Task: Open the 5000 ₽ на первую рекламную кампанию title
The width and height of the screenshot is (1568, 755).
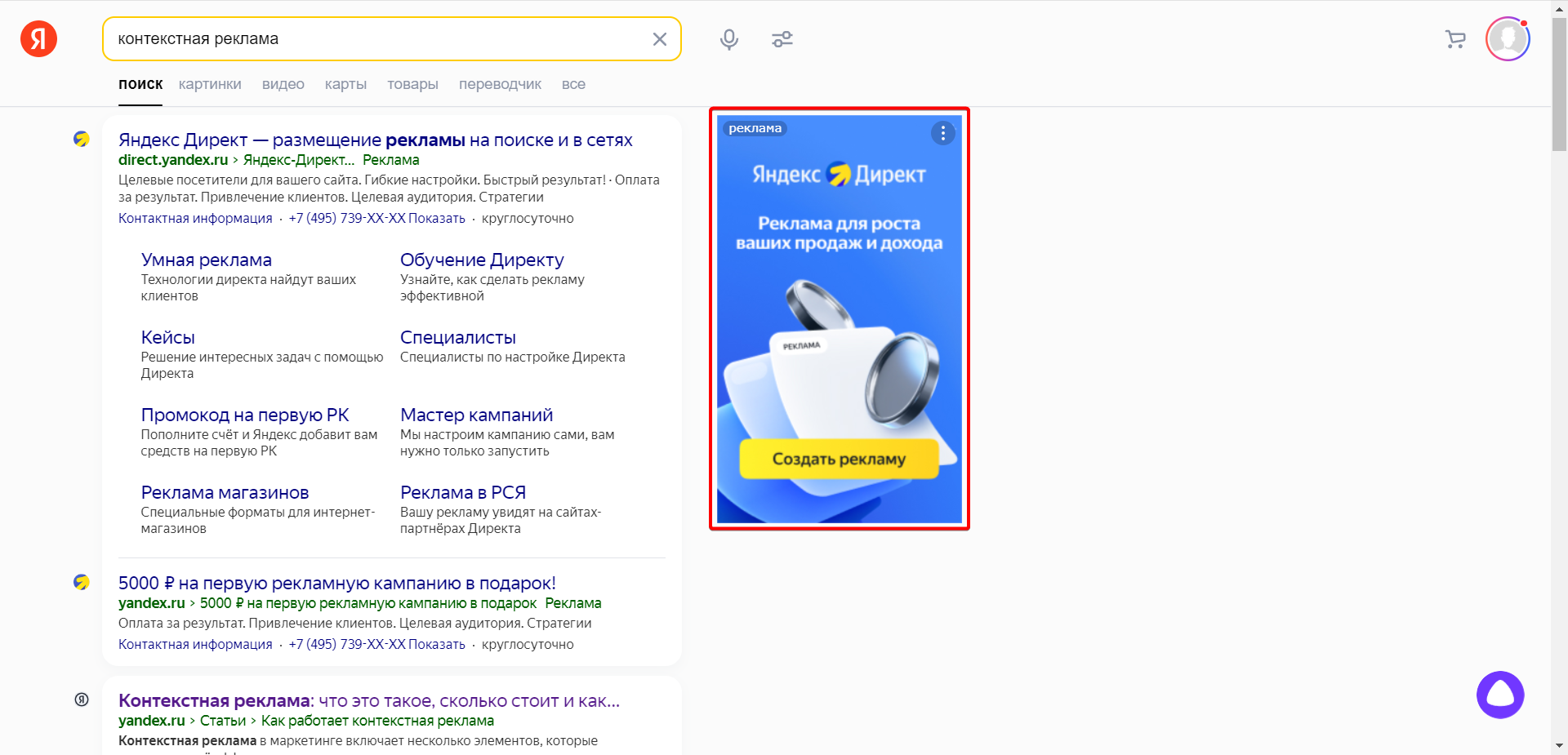Action: coord(337,584)
